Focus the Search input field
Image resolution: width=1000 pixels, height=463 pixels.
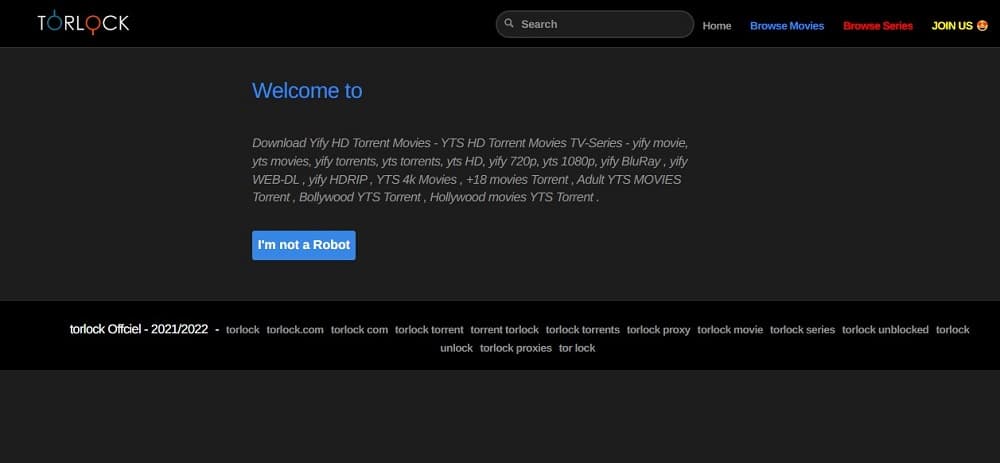pos(594,24)
